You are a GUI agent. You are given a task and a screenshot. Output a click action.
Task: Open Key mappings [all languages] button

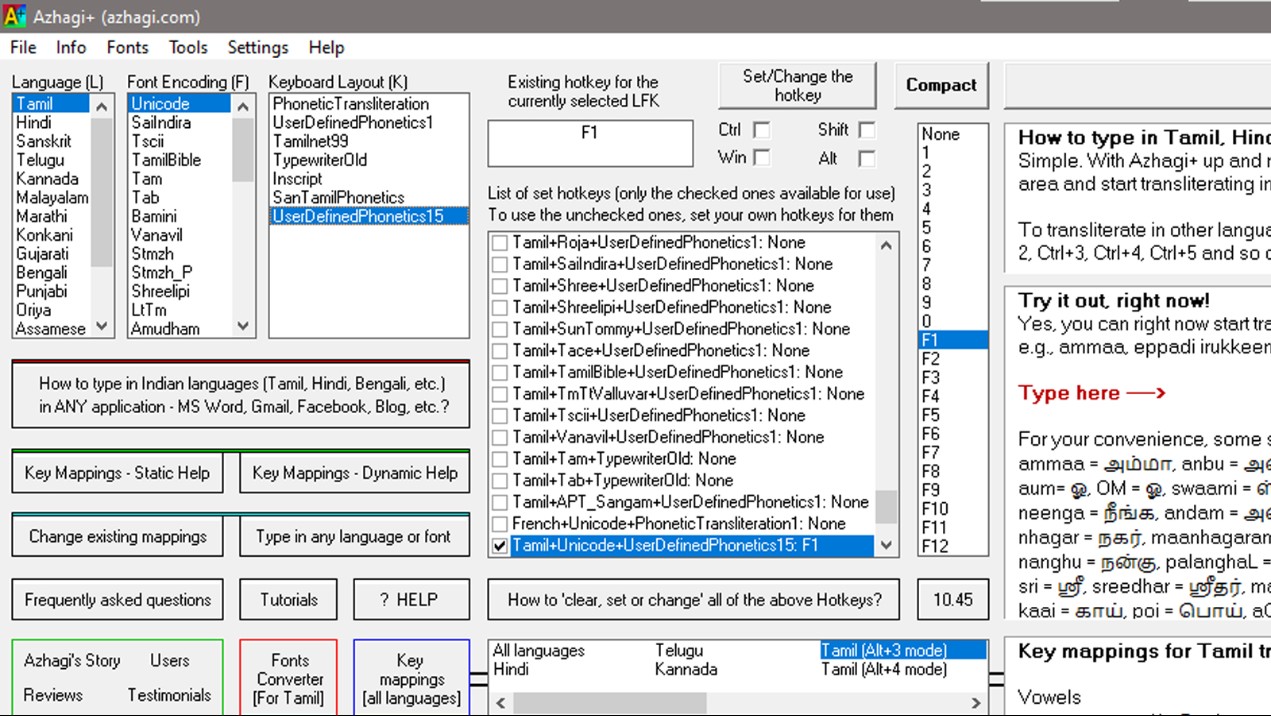[x=411, y=679]
